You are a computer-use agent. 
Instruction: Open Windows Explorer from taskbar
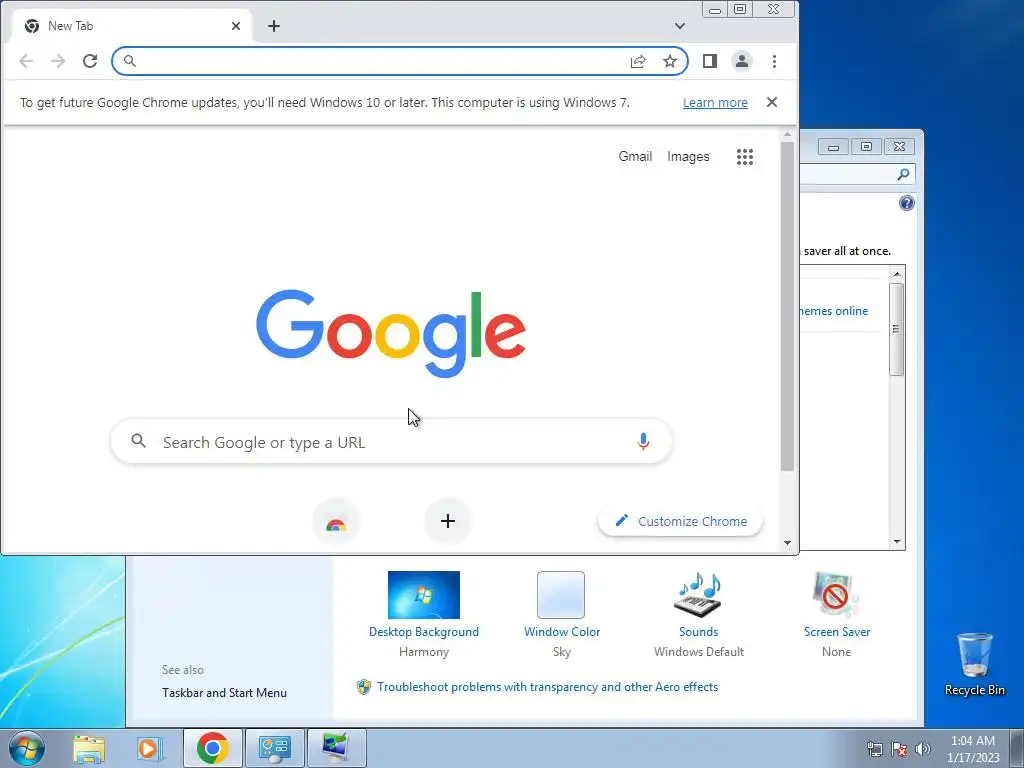[x=89, y=748]
